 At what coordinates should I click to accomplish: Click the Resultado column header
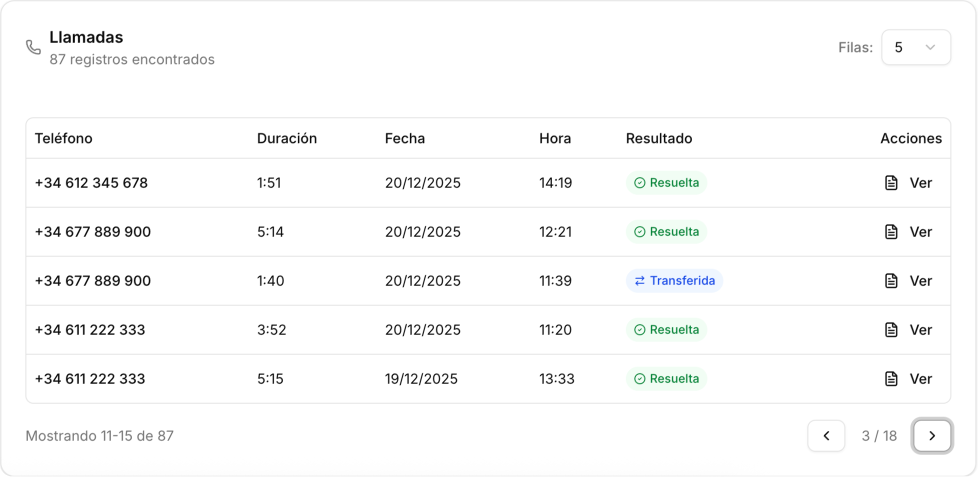[x=659, y=139]
